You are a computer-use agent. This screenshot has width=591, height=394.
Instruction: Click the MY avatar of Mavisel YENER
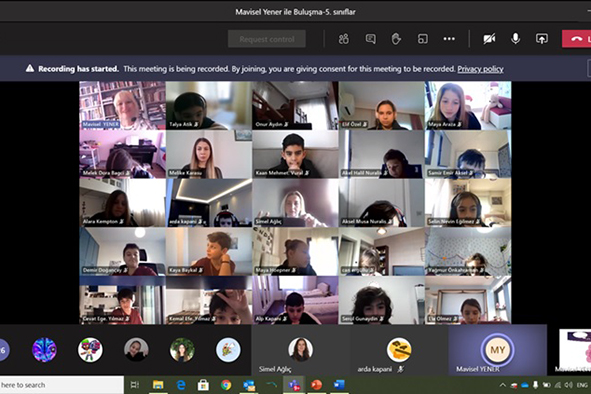[497, 350]
